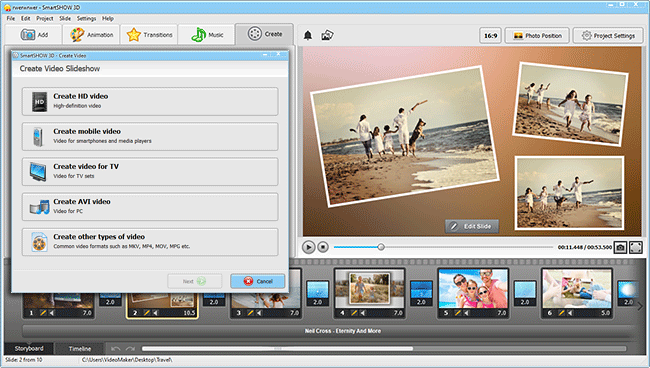Screen dimensions: 650x368
Task: Select the transition between slides 4 and 5
Action: tap(421, 293)
